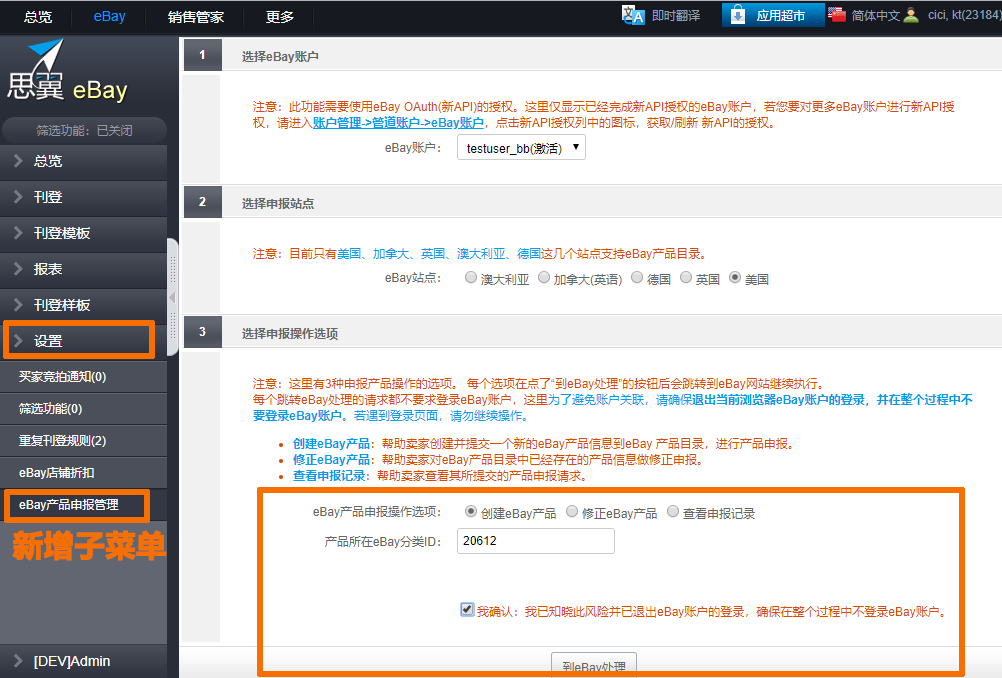Viewport: 1002px width, 678px height.
Task: Click 即时翻译 text
Action: [676, 15]
